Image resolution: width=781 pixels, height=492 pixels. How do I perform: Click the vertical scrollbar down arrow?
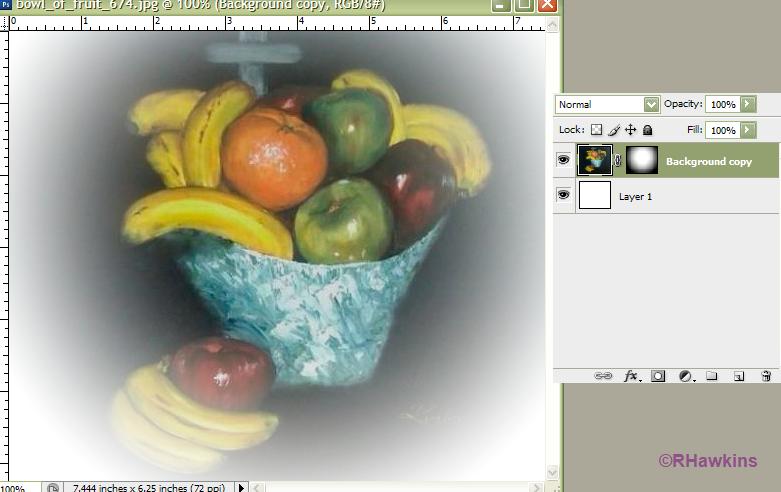point(552,471)
